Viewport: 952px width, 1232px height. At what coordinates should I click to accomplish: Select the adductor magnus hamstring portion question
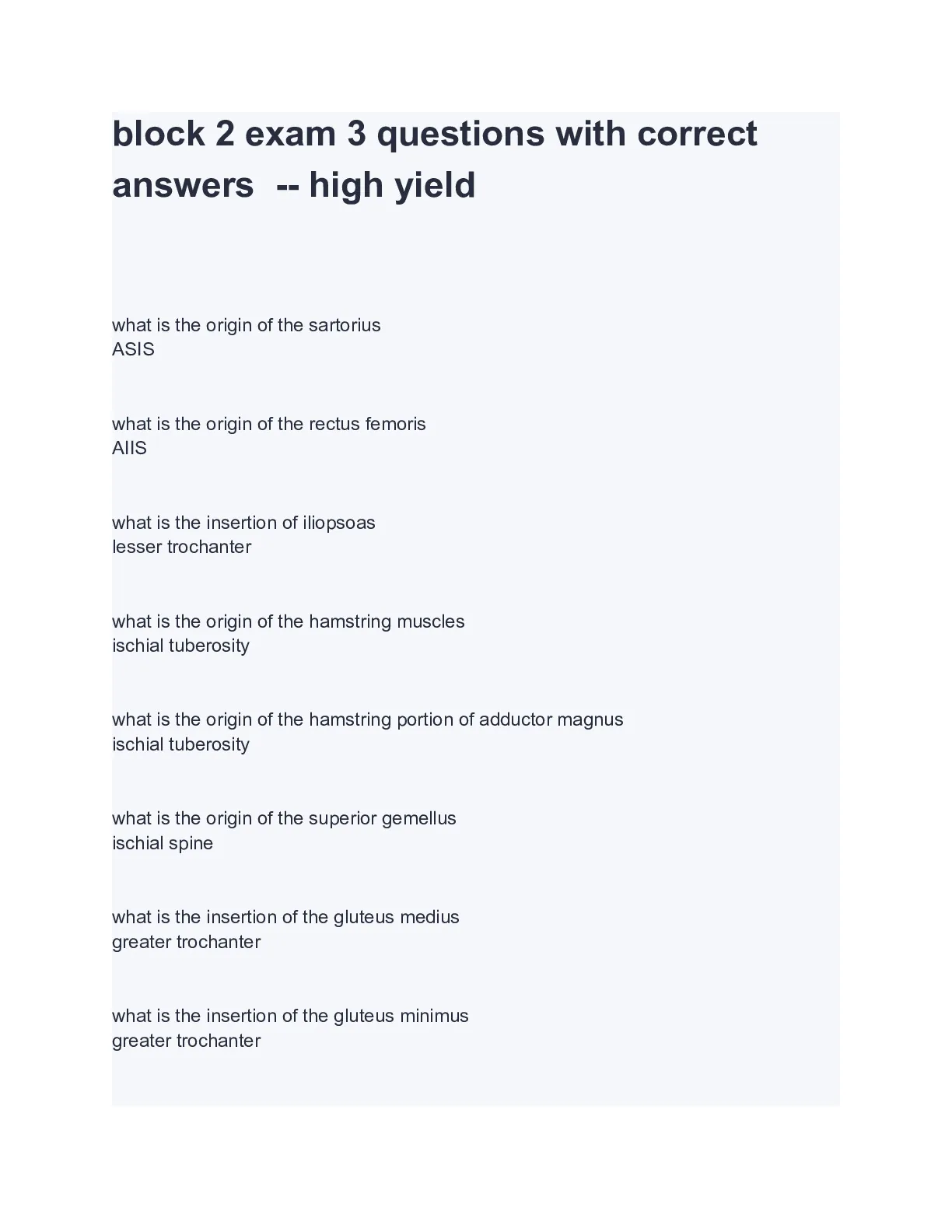[368, 719]
